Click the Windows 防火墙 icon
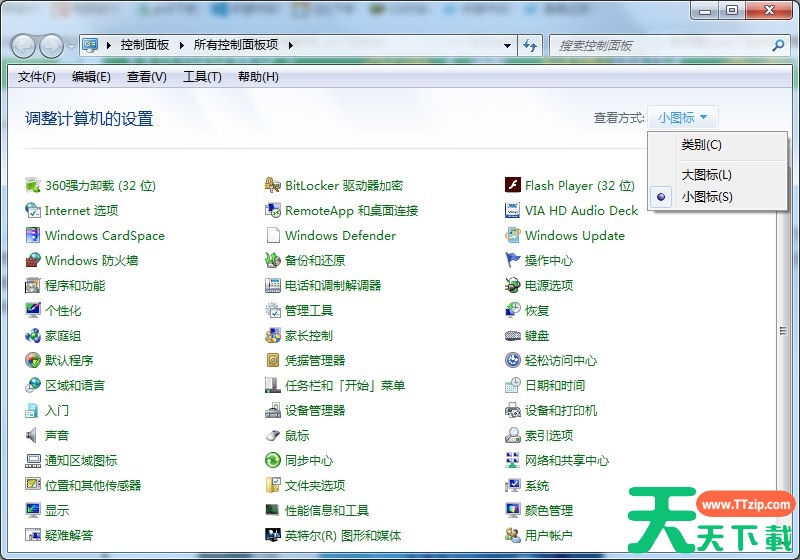800x560 pixels. pos(33,261)
